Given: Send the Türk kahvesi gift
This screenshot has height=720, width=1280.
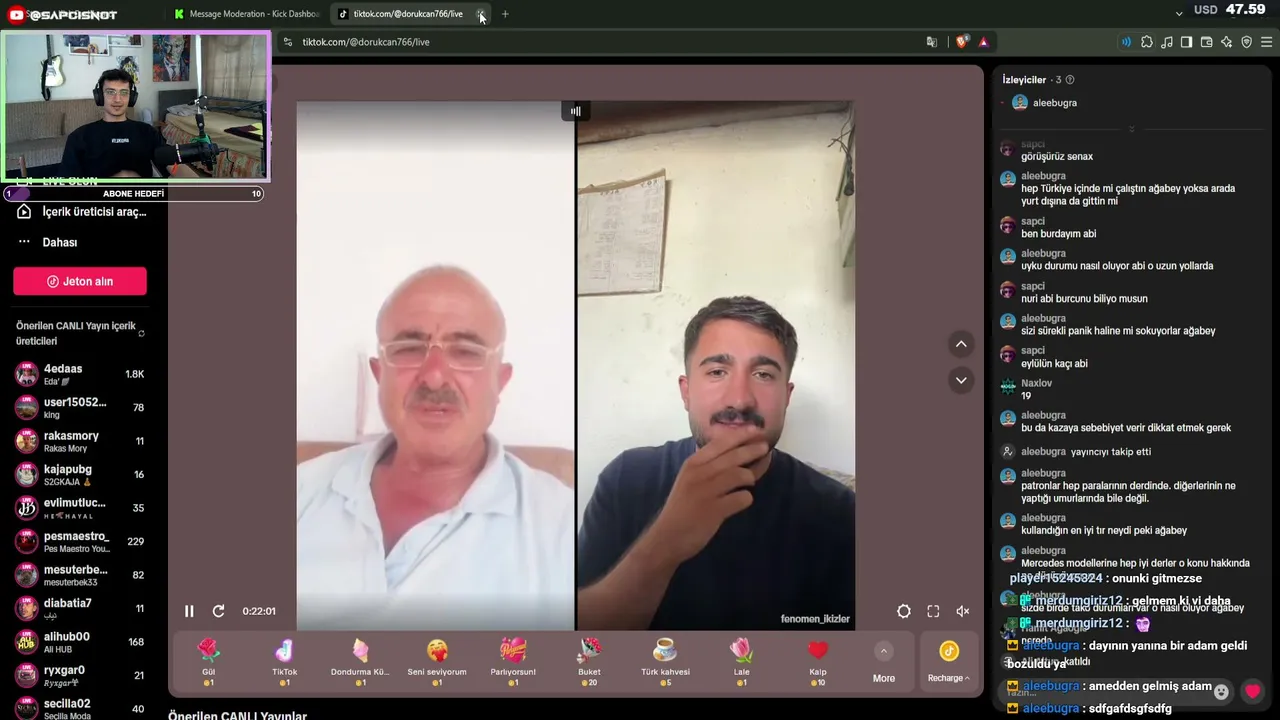Looking at the screenshot, I should (665, 662).
